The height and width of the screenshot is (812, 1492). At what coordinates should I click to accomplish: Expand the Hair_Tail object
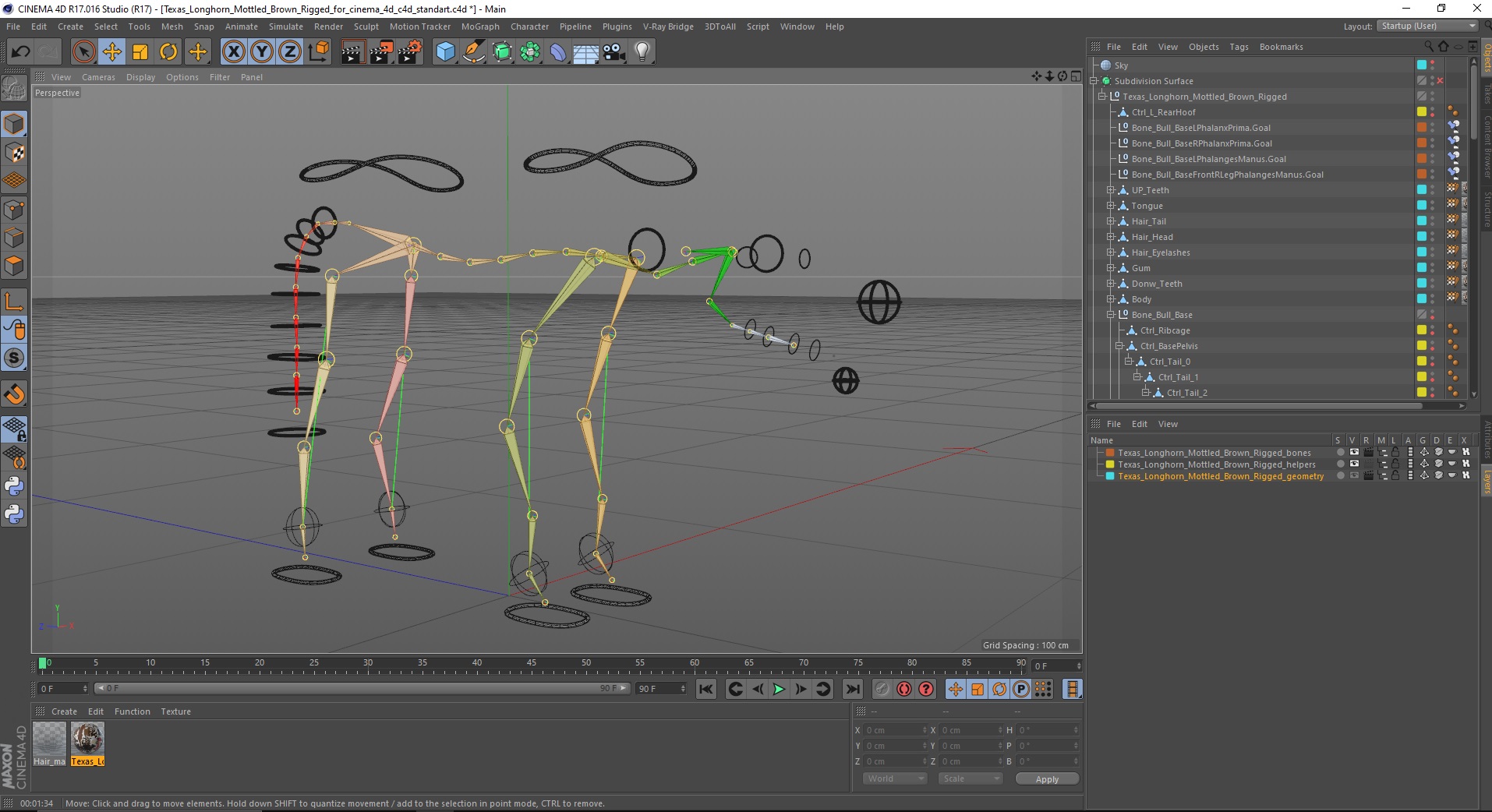(x=1111, y=221)
